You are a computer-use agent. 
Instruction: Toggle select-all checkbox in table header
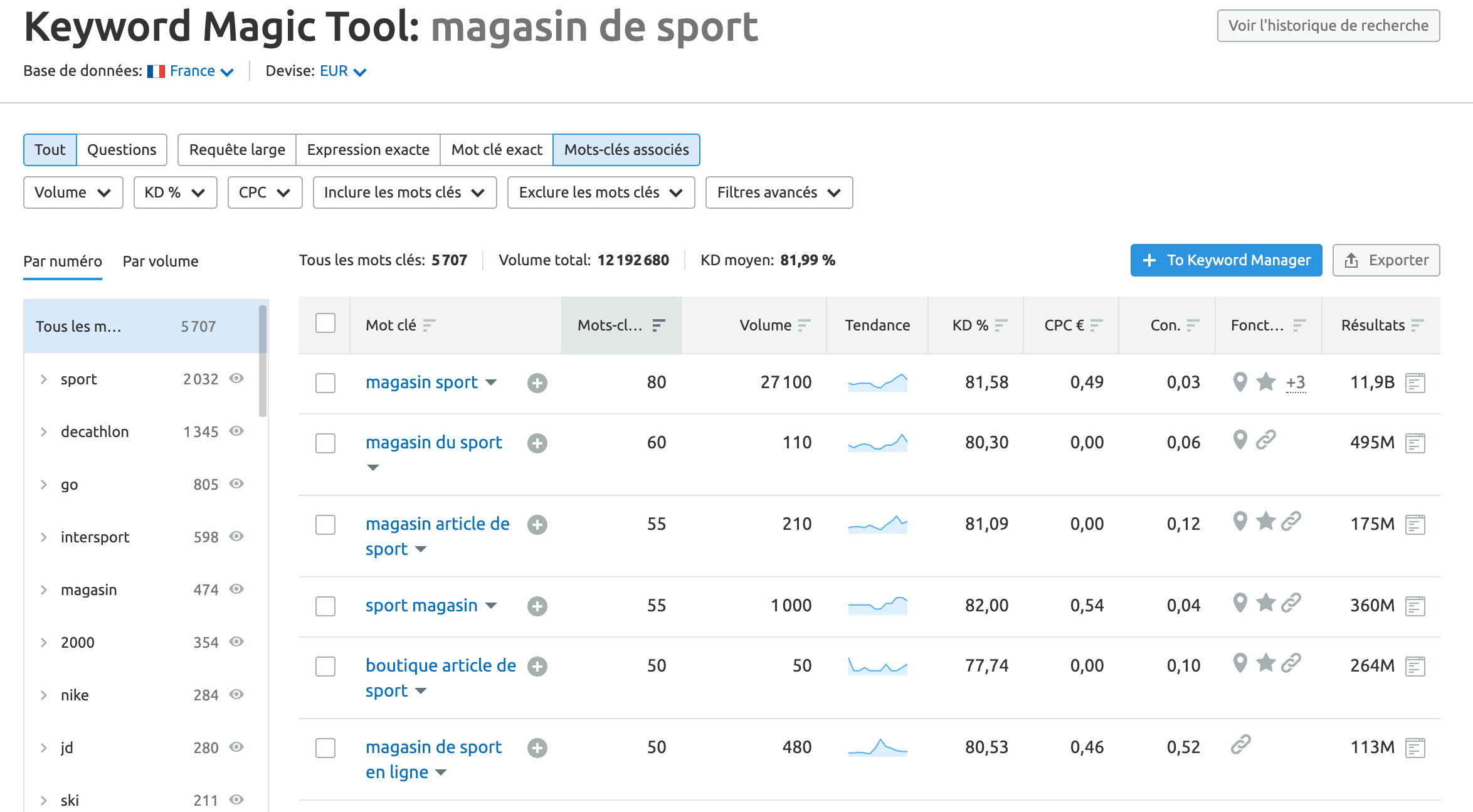(x=325, y=324)
